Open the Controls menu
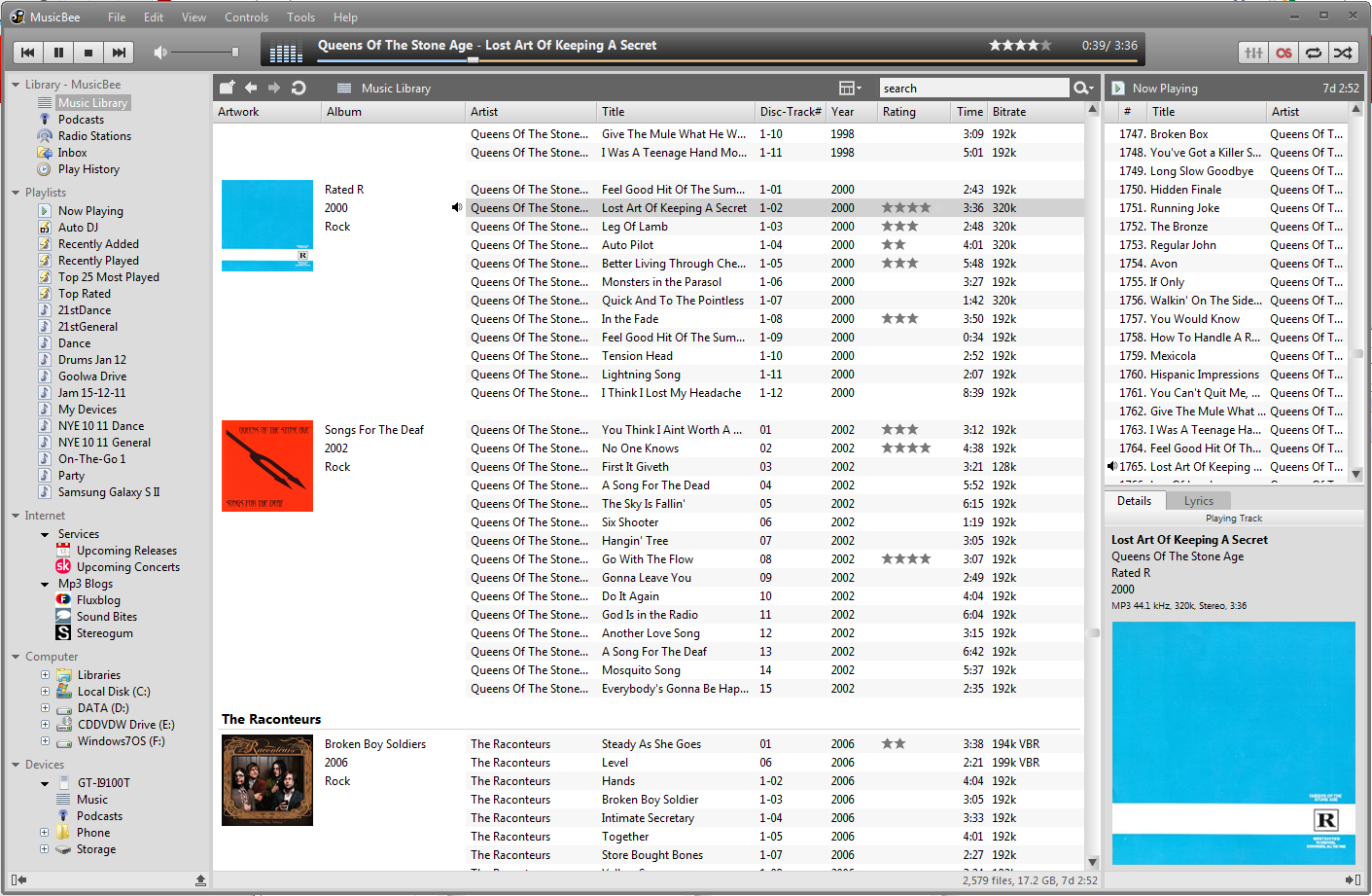1372x896 pixels. click(246, 17)
